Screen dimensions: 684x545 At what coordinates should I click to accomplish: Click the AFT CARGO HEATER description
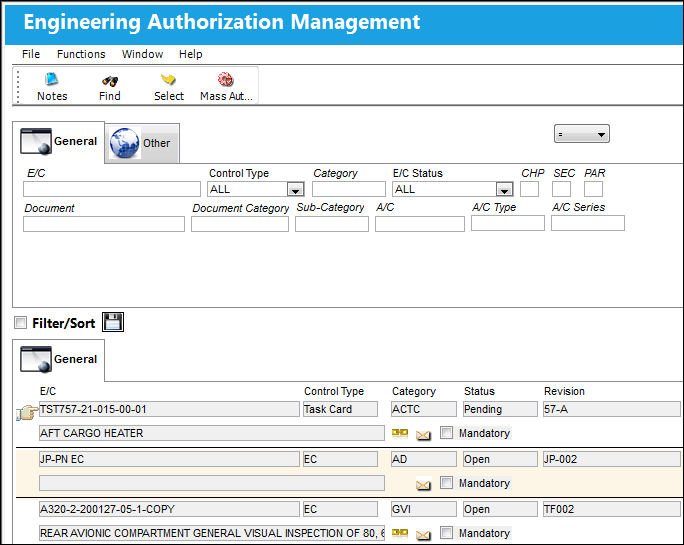tap(212, 433)
